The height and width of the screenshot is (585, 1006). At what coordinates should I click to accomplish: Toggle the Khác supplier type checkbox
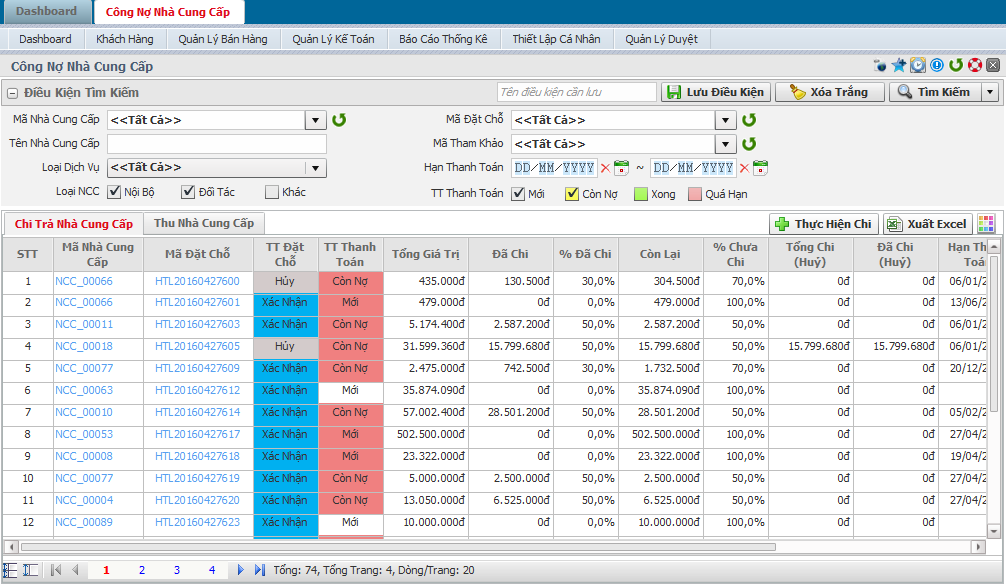(x=272, y=192)
